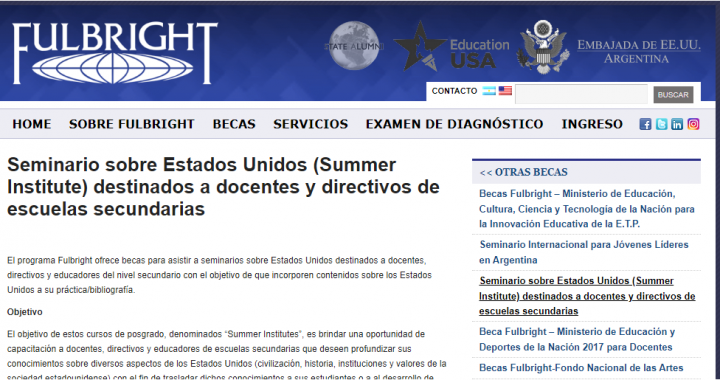Open the Instagram social icon

coord(693,124)
